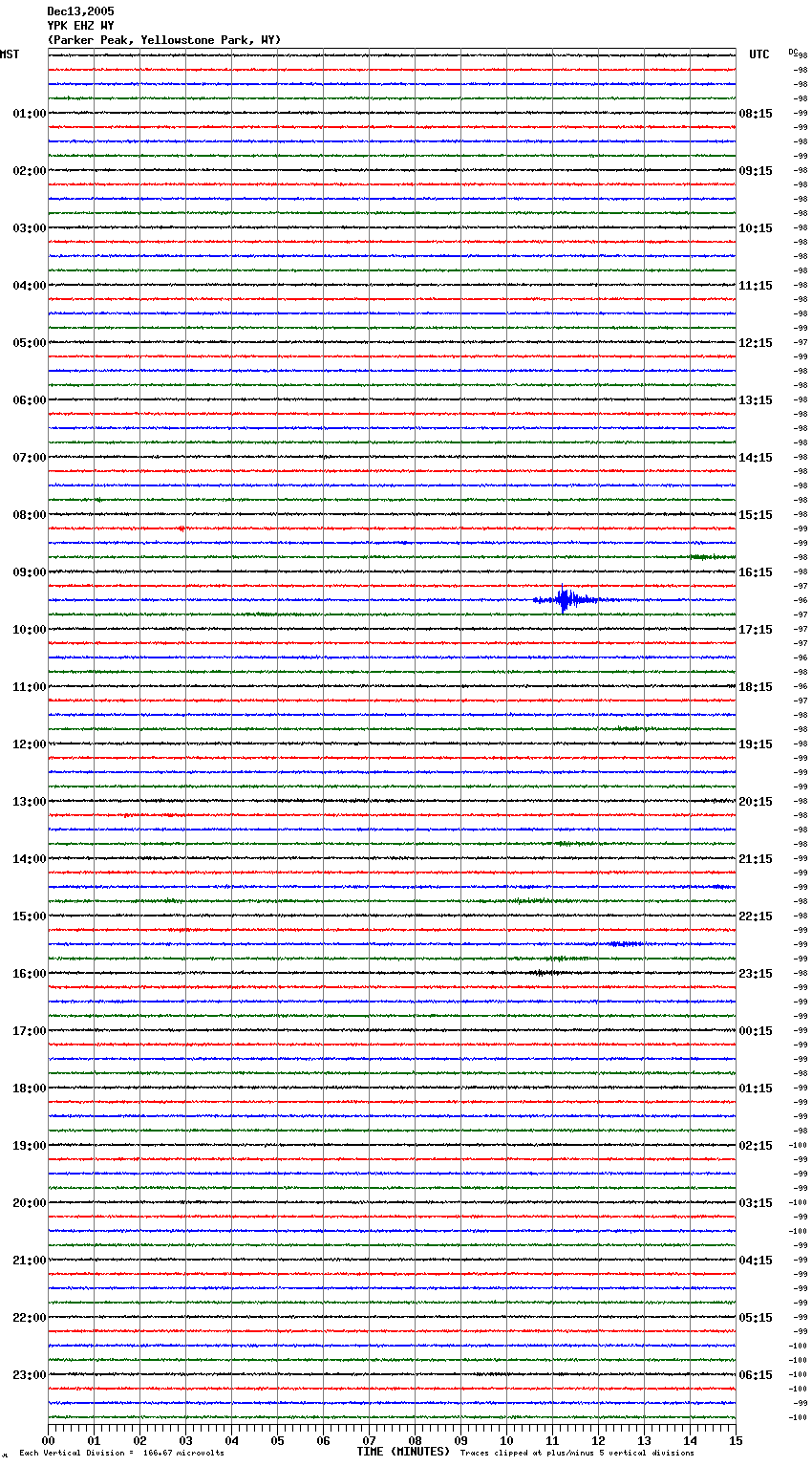Image resolution: width=812 pixels, height=1466 pixels.
Task: Select the 04:00 MST time label
Action: point(29,286)
